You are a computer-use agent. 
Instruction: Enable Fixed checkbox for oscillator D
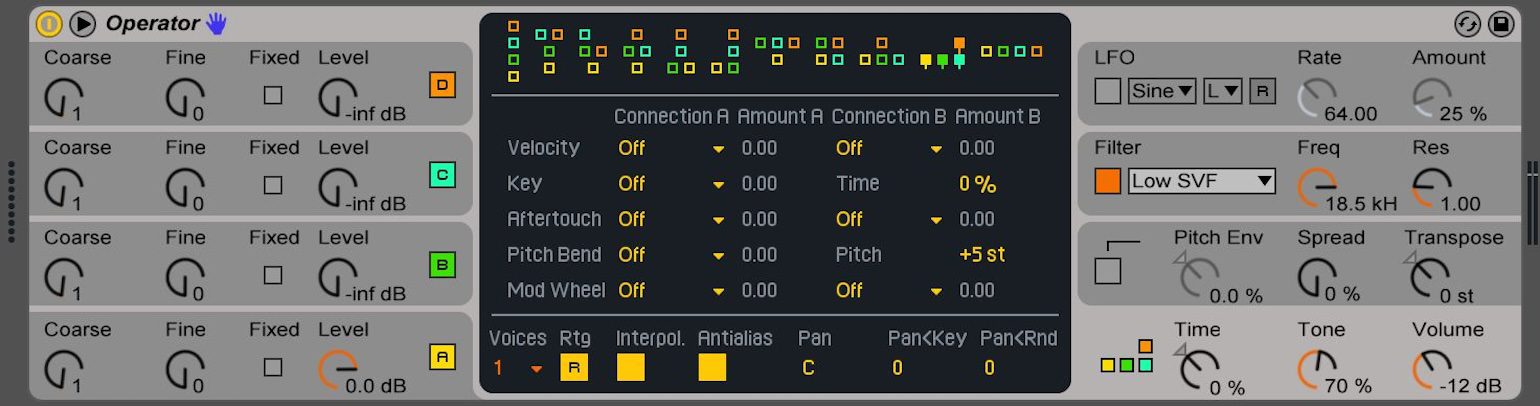[x=272, y=95]
